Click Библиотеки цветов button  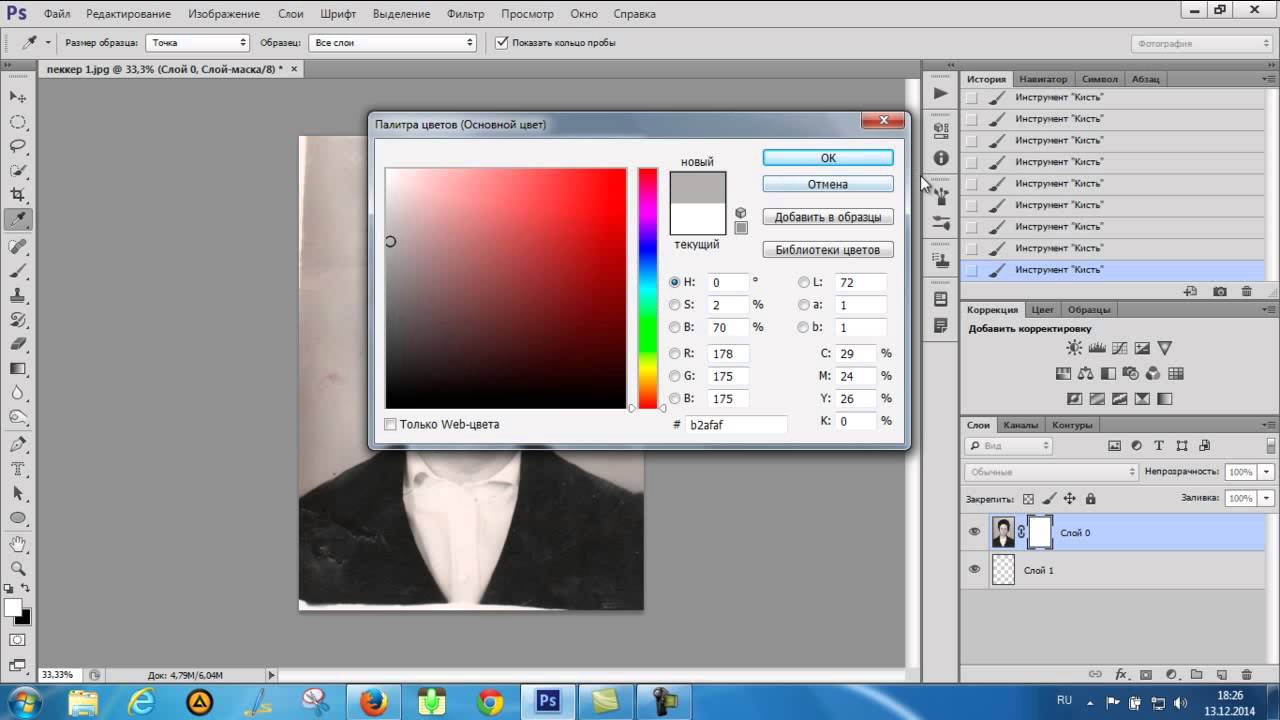[828, 250]
